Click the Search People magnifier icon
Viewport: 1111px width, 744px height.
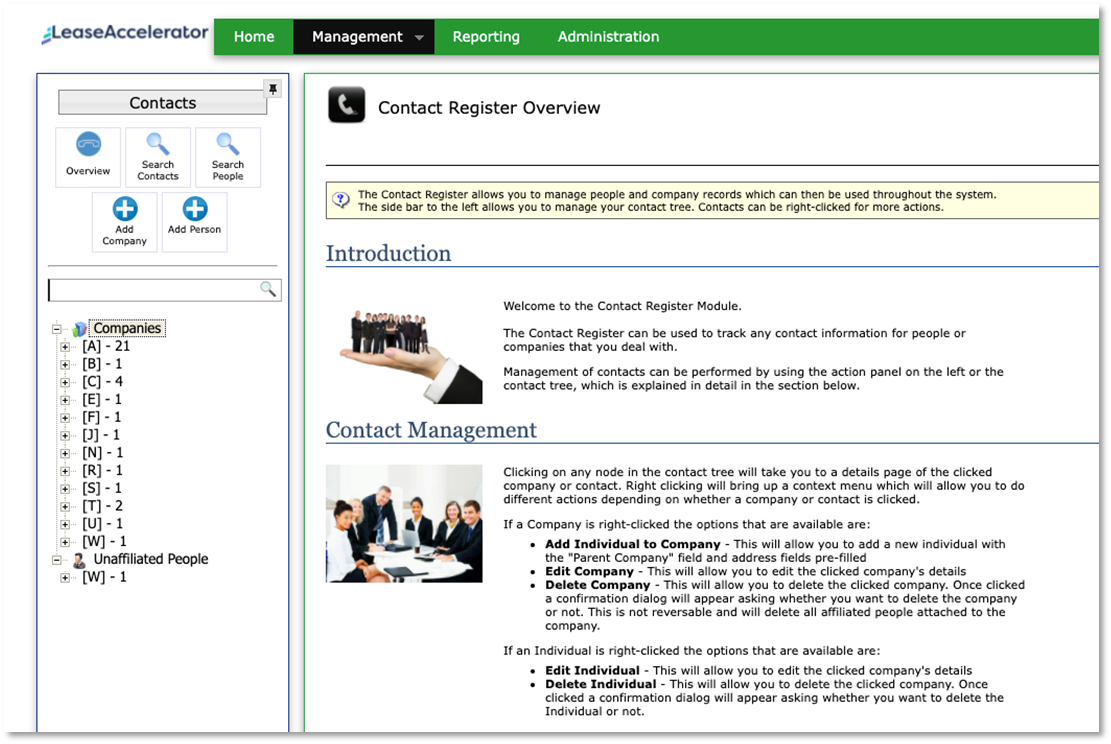[227, 144]
